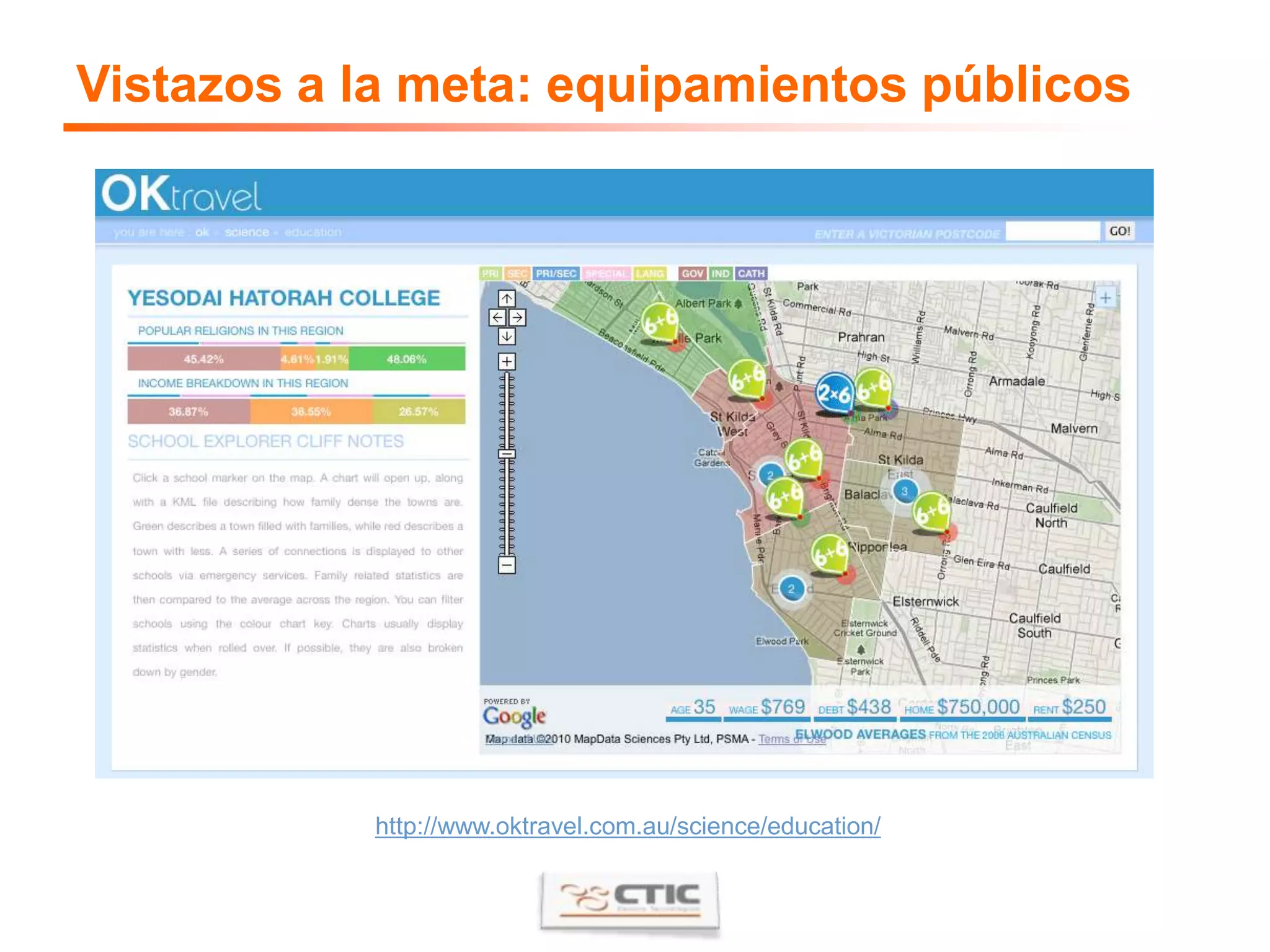
Task: Toggle the IND school filter
Action: click(720, 273)
